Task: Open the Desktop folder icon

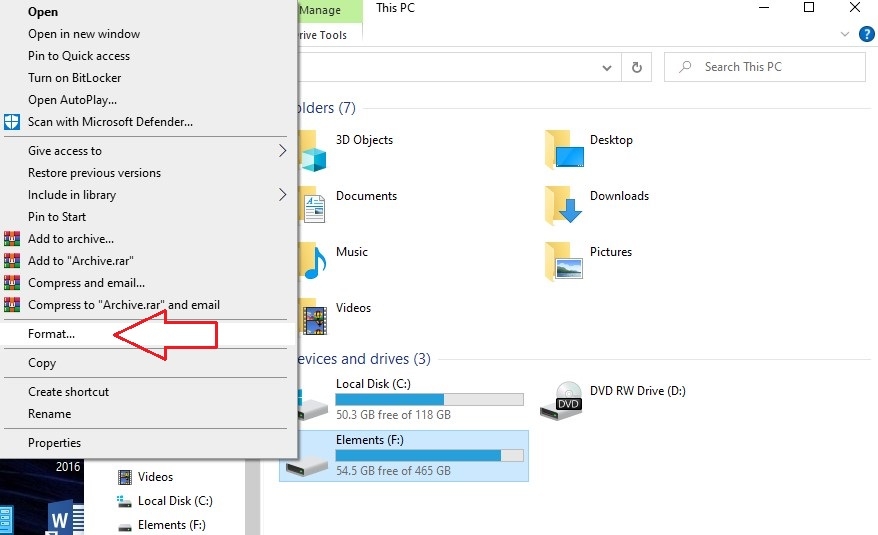Action: [564, 150]
